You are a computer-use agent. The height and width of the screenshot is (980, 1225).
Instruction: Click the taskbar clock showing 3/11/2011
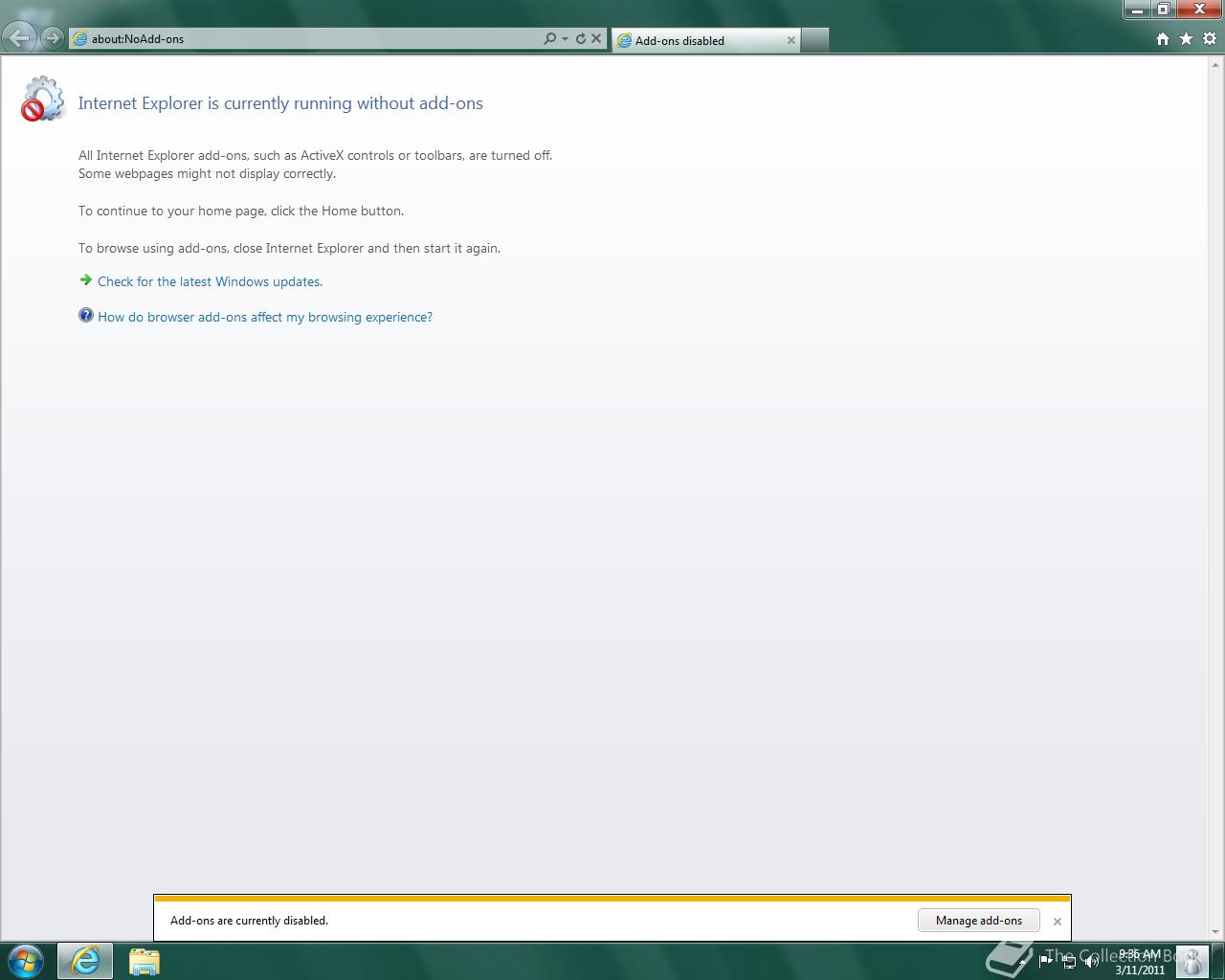(1140, 962)
